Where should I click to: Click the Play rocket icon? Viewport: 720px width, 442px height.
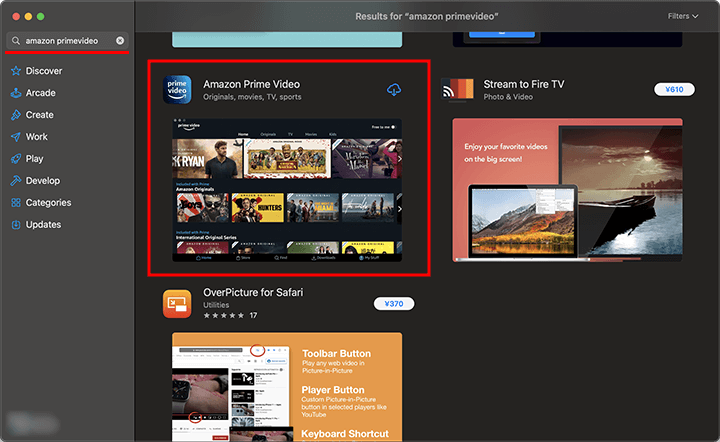pyautogui.click(x=16, y=159)
